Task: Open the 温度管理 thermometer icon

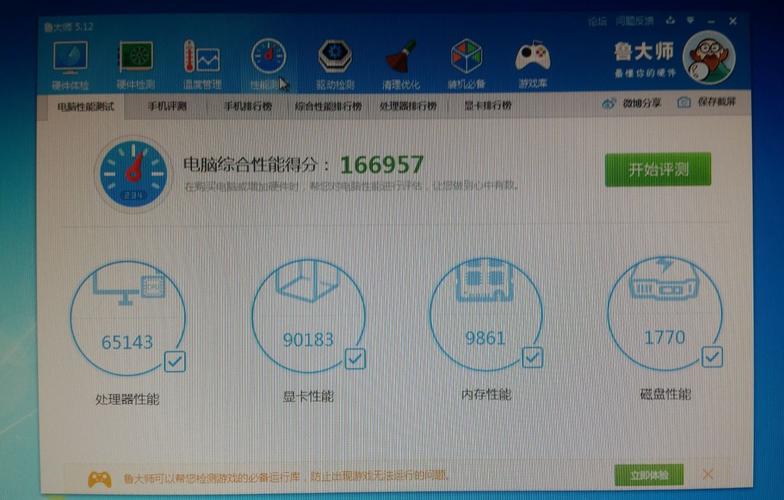Action: point(202,58)
